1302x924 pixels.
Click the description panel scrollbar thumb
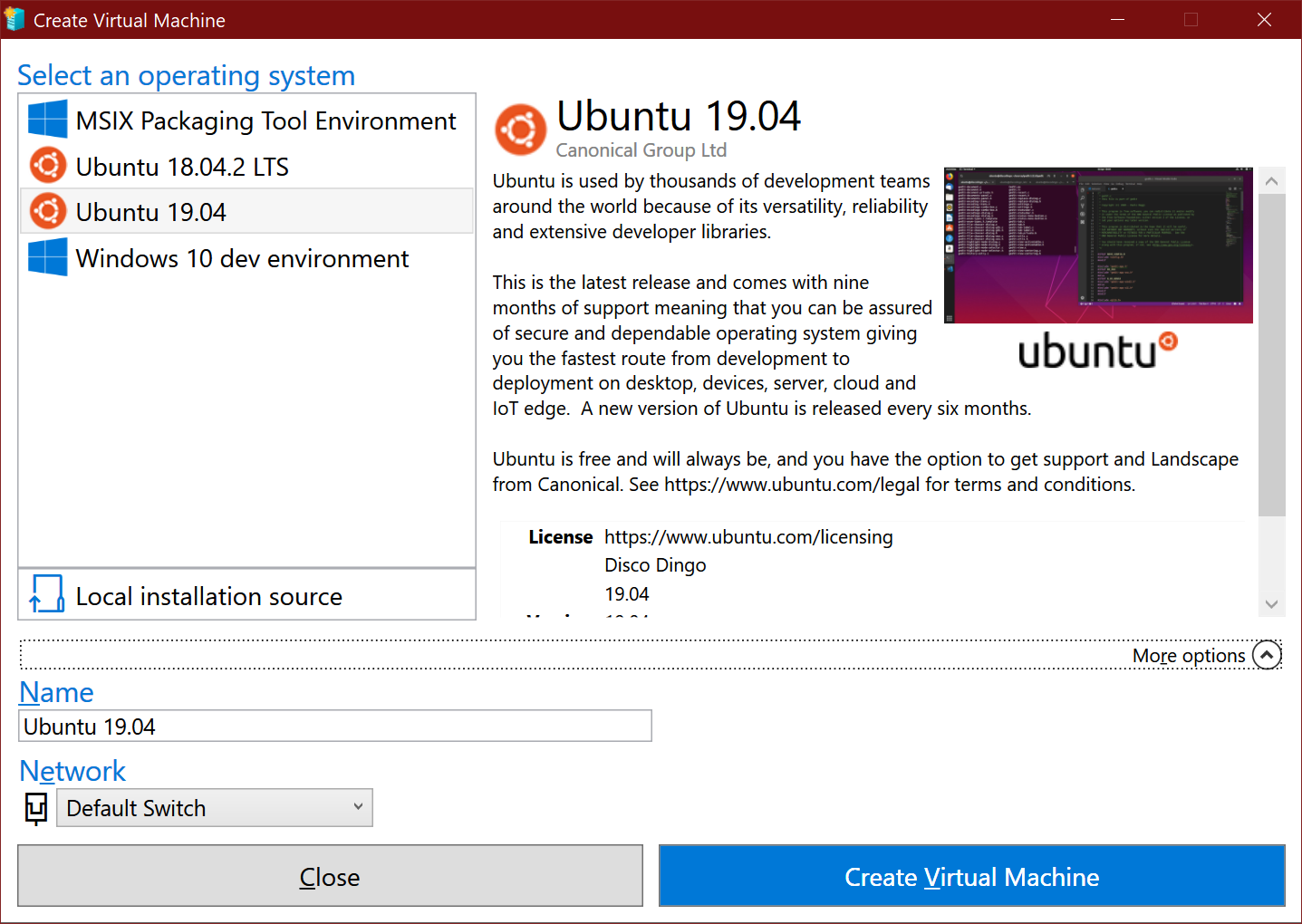click(1271, 354)
